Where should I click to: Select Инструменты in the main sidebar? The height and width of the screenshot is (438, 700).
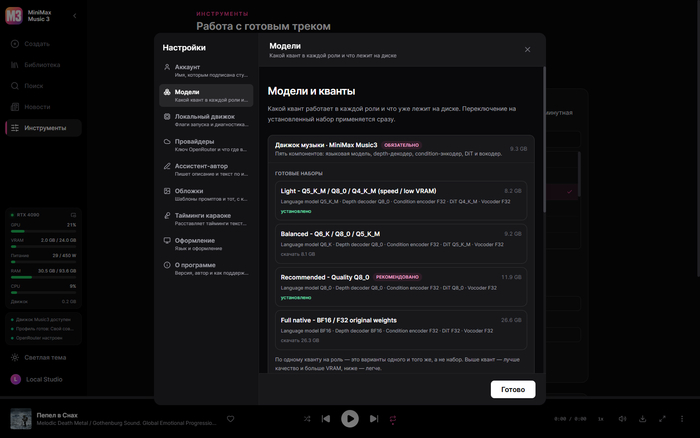tap(43, 128)
